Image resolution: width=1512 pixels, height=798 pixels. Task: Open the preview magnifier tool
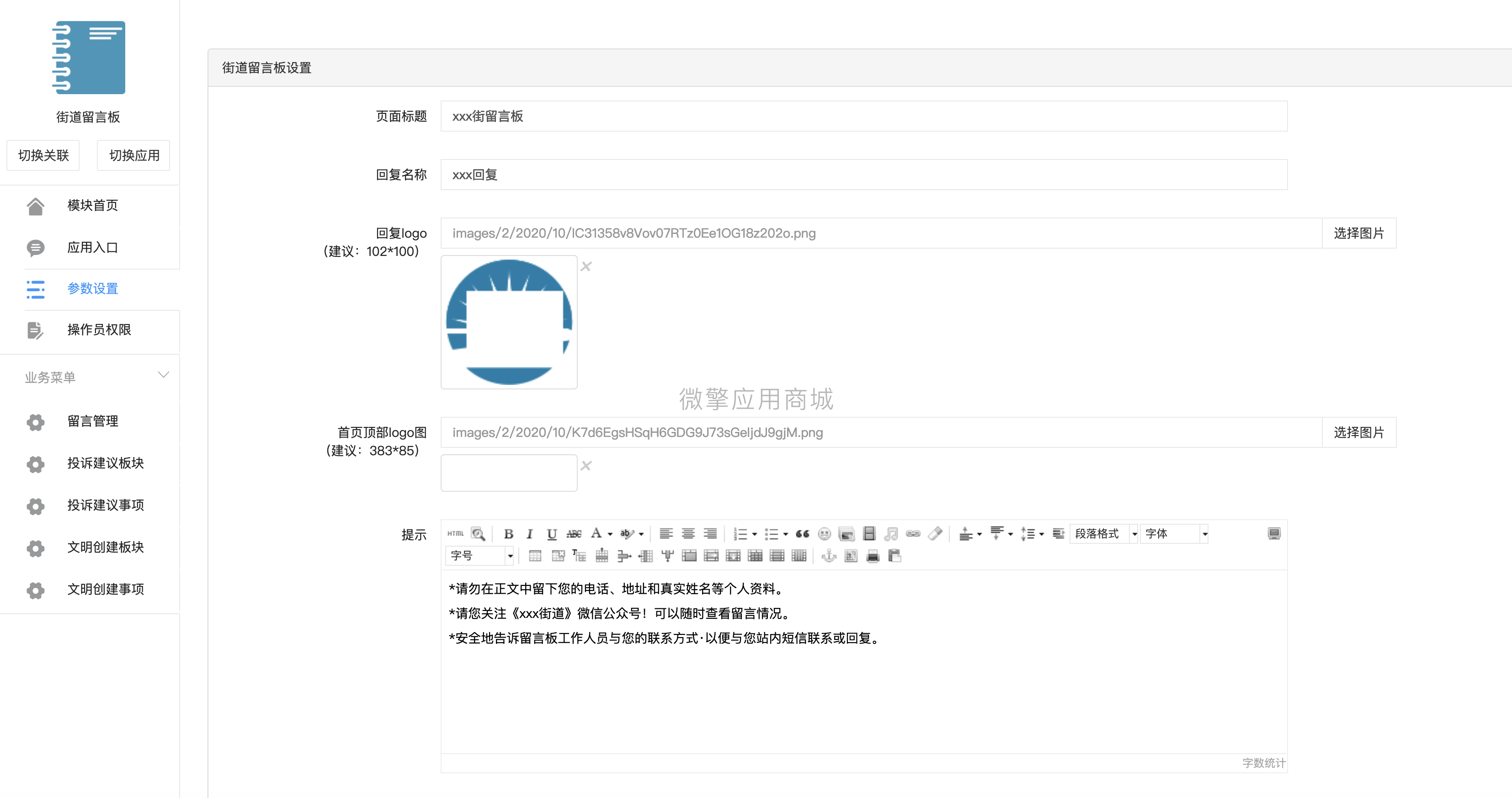[478, 533]
